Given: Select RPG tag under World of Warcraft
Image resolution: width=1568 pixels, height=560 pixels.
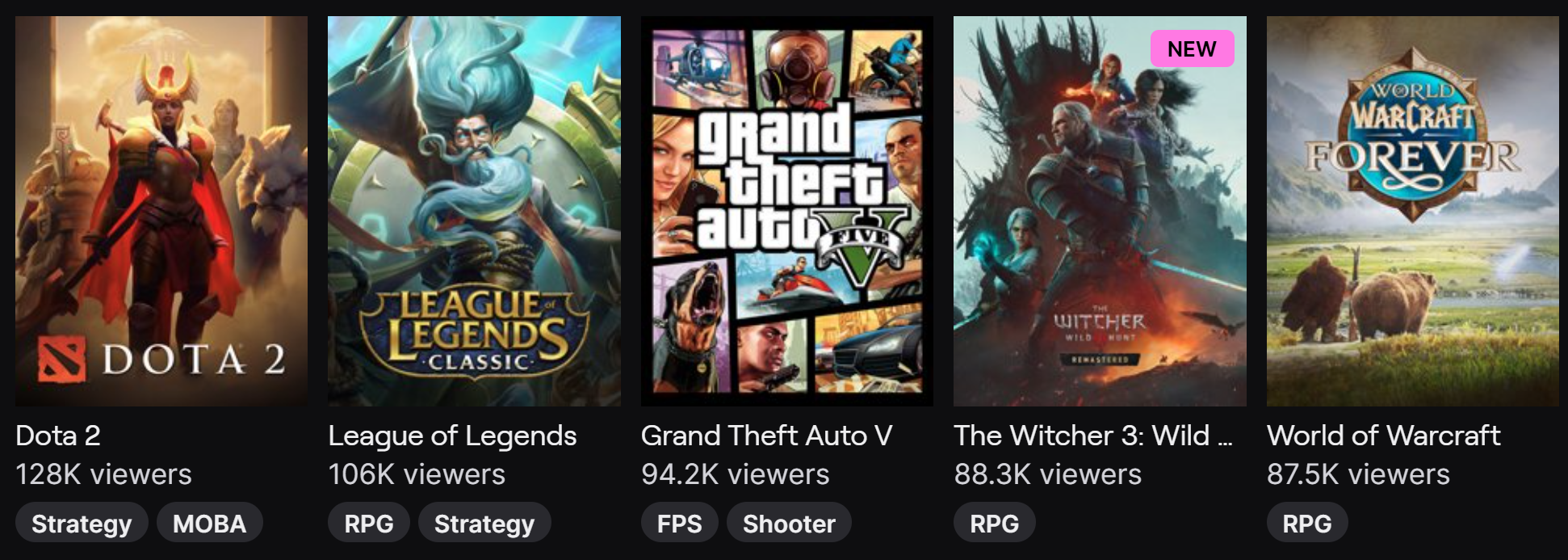Looking at the screenshot, I should tap(1307, 523).
